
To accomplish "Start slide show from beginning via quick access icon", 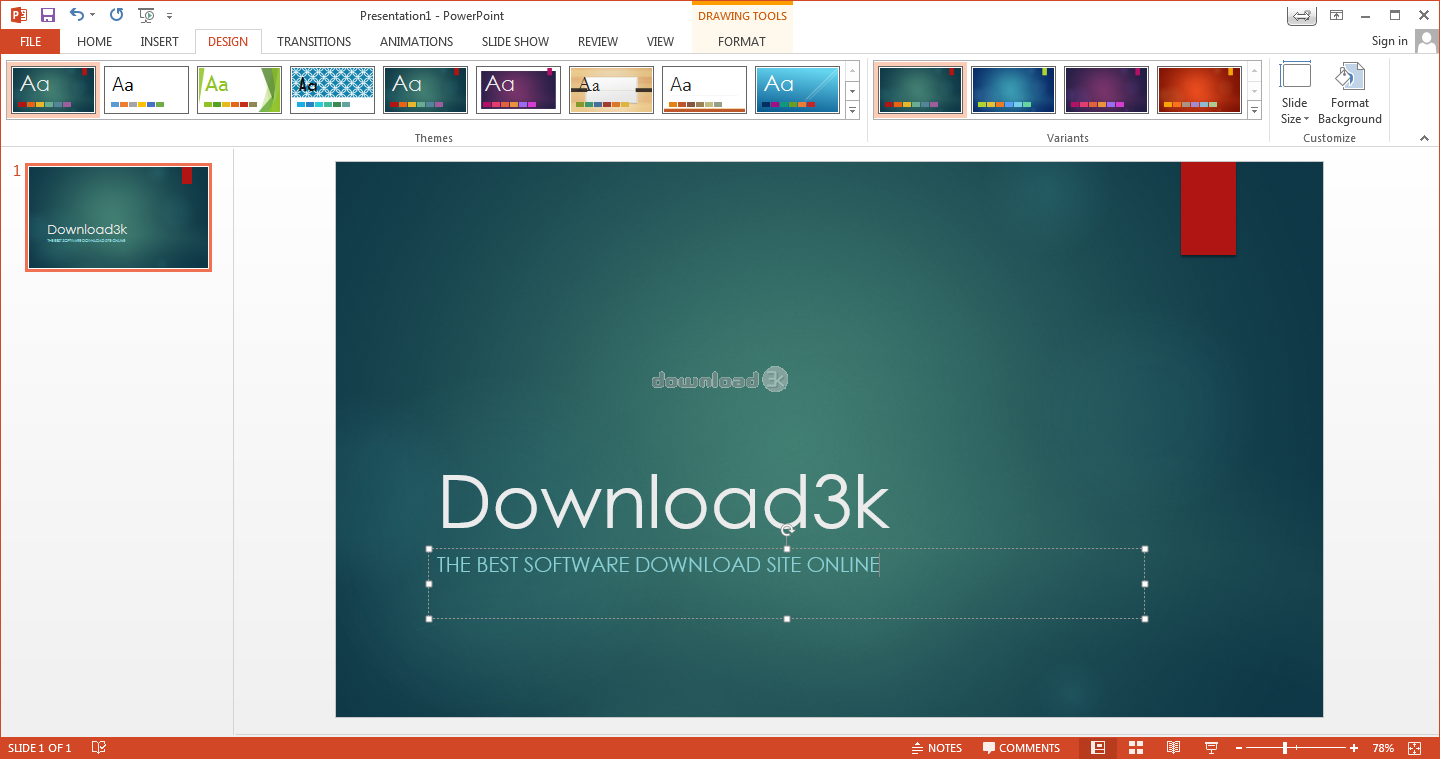I will (147, 15).
